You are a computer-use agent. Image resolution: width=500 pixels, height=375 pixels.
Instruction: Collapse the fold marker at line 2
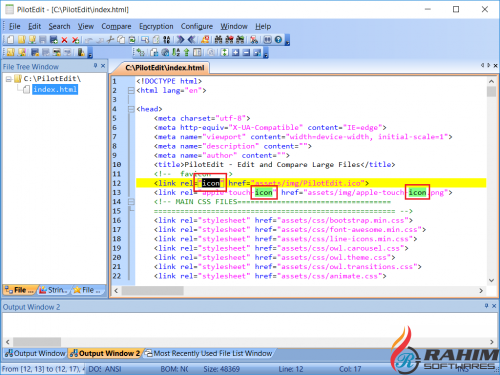pyautogui.click(x=131, y=90)
